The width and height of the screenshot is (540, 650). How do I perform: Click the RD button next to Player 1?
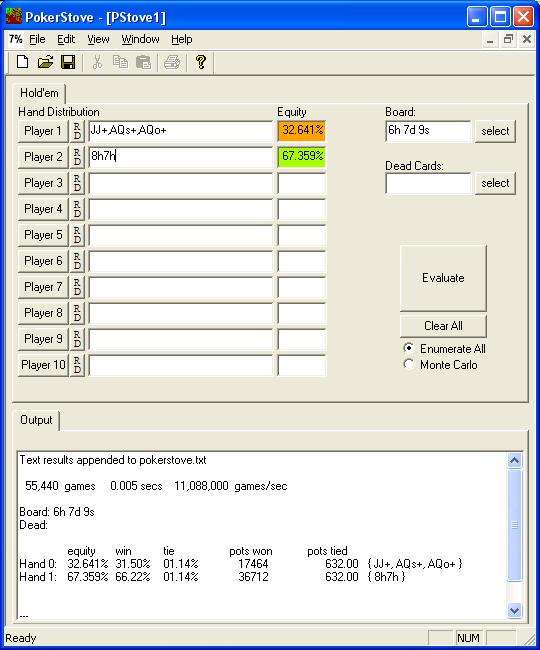point(77,131)
